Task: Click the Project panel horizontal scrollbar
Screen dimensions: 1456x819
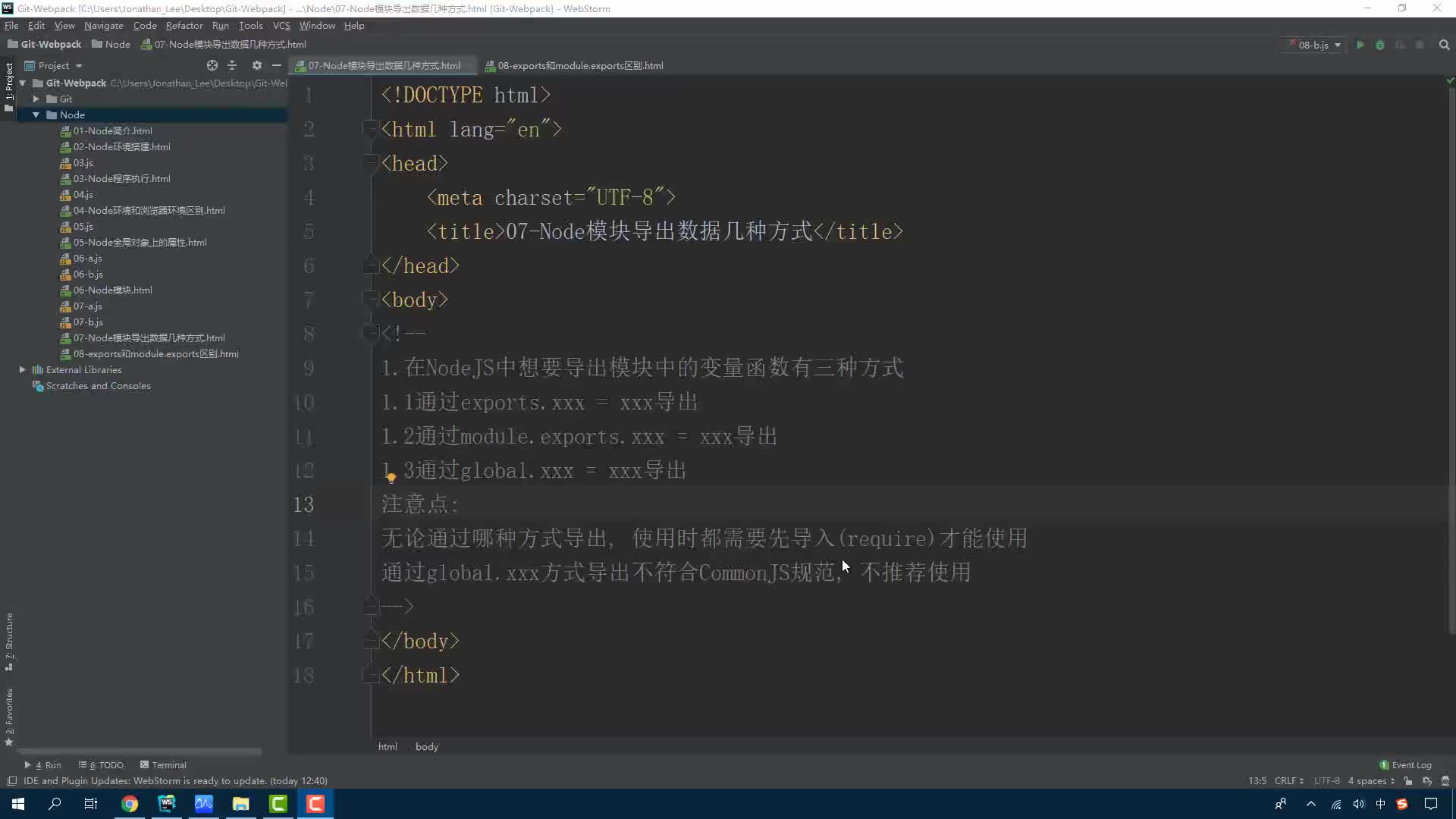Action: (x=140, y=752)
